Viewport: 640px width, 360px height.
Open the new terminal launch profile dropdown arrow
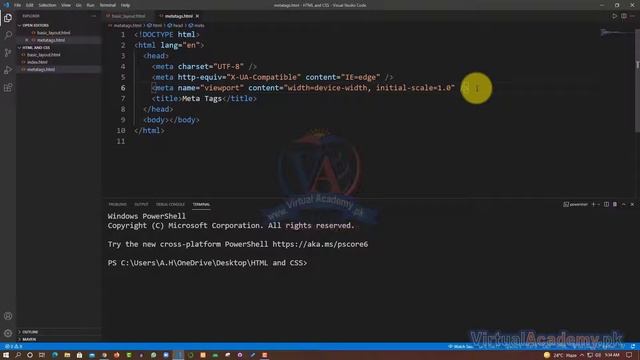click(598, 204)
